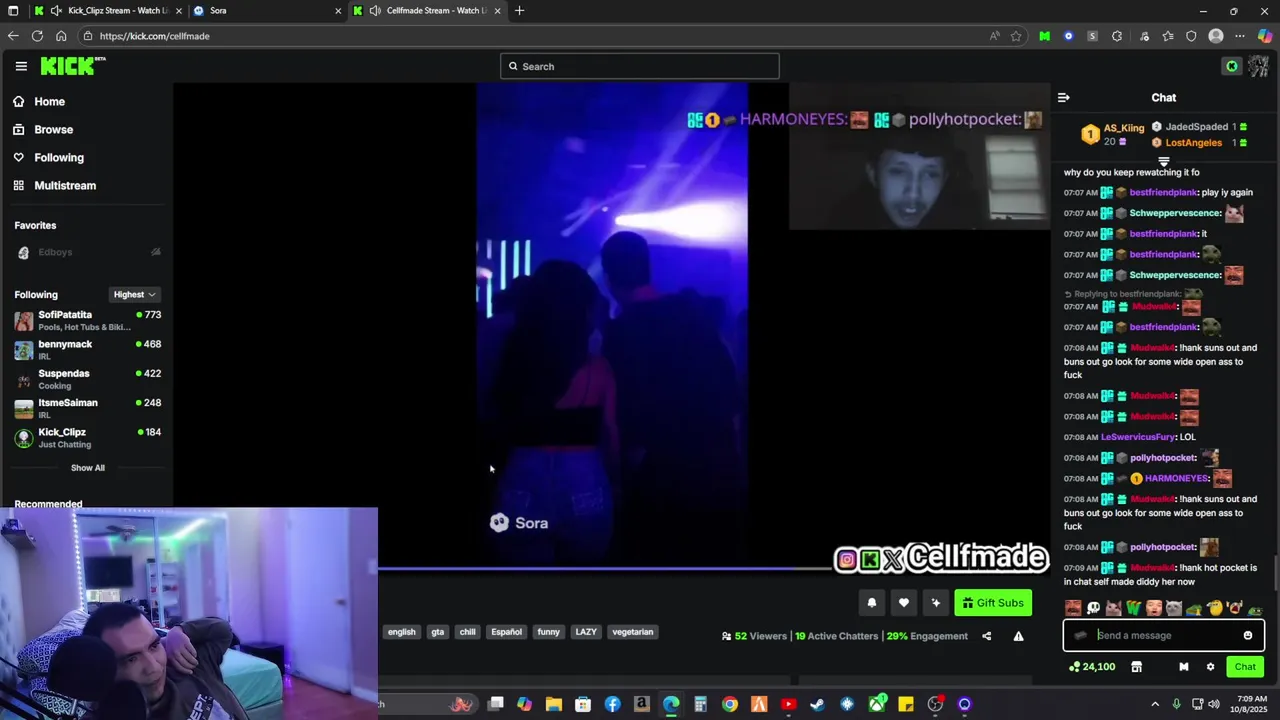Image resolution: width=1280 pixels, height=720 pixels.
Task: Report the stream via the warning triangle icon
Action: [x=1018, y=636]
